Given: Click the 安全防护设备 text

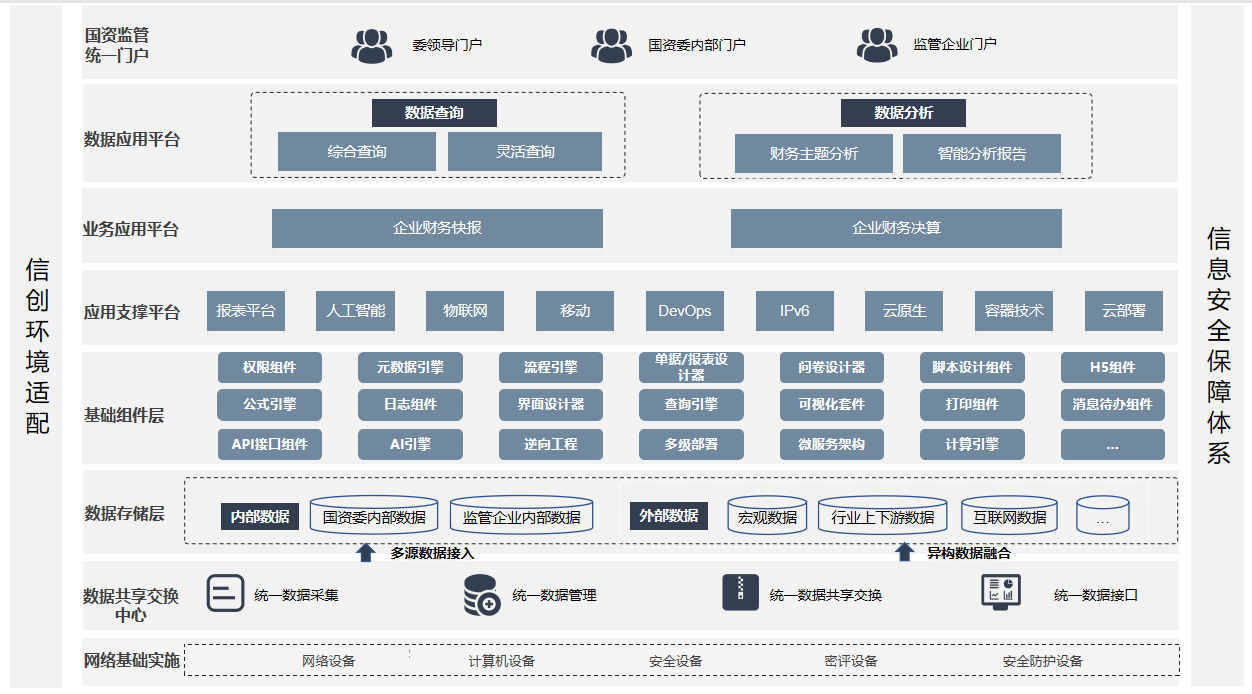Looking at the screenshot, I should click(1043, 661).
